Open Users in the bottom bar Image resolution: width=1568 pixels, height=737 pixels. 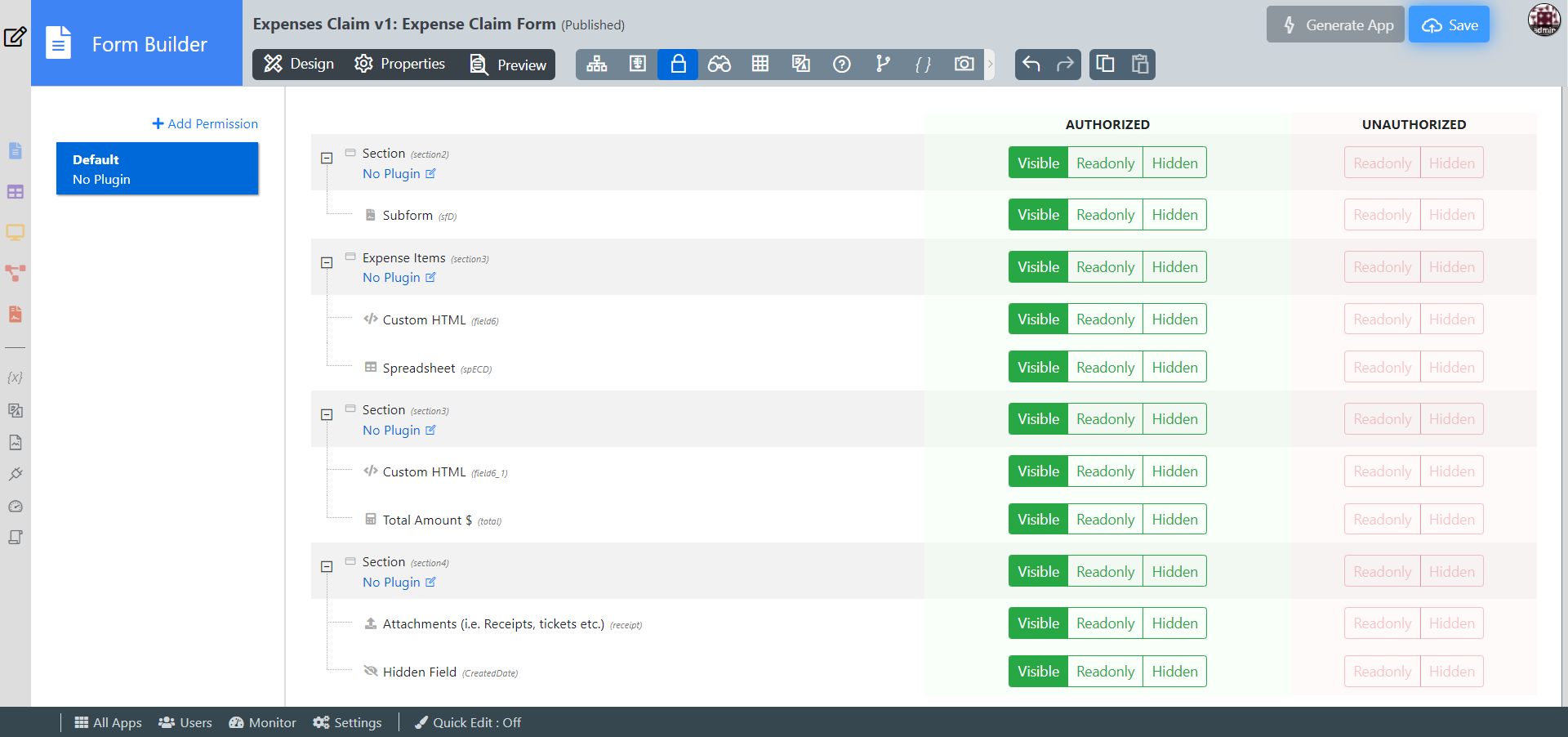pyautogui.click(x=185, y=722)
